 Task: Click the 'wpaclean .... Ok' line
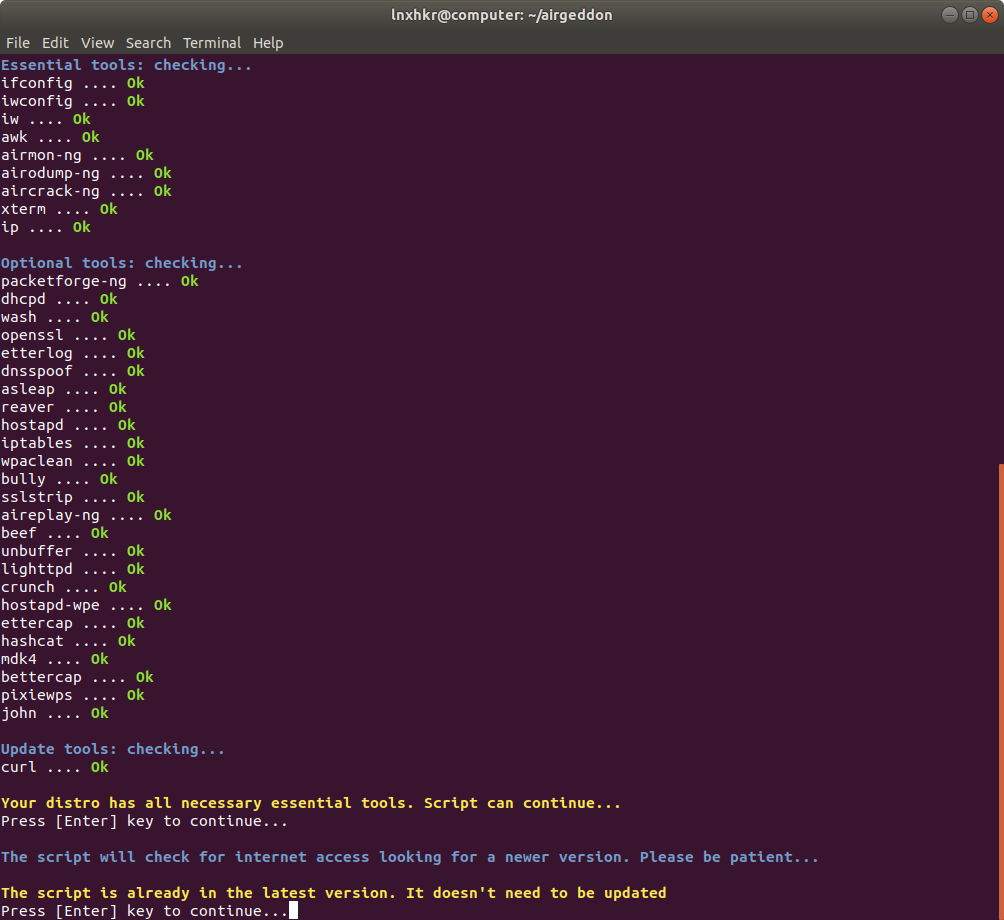tap(72, 461)
